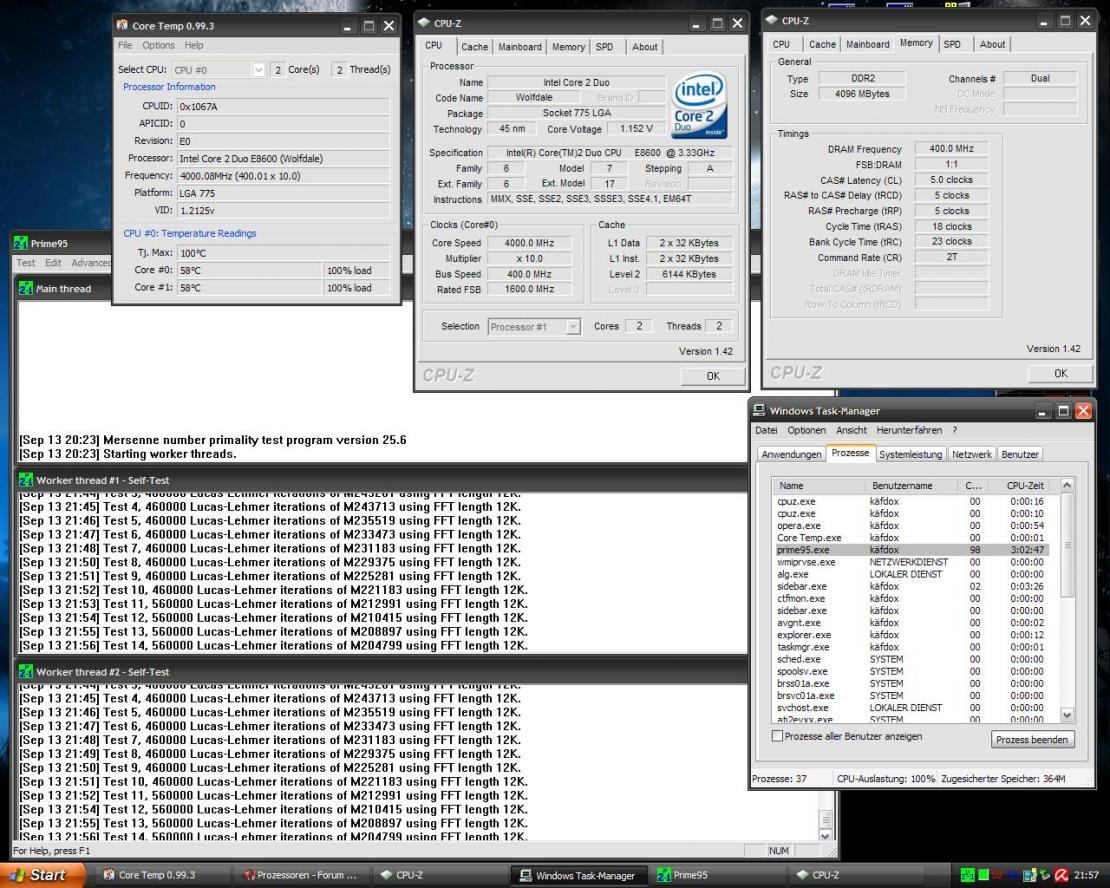Viewport: 1110px width, 888px height.
Task: Click the Task-Manager title bar icon
Action: point(759,410)
